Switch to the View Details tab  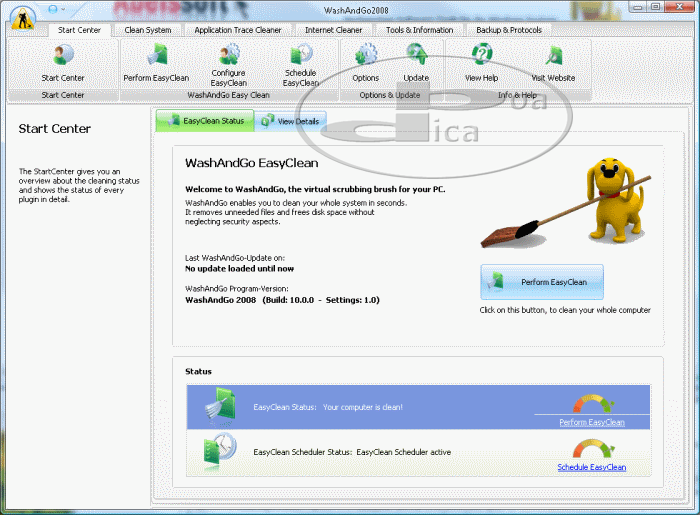click(x=291, y=122)
